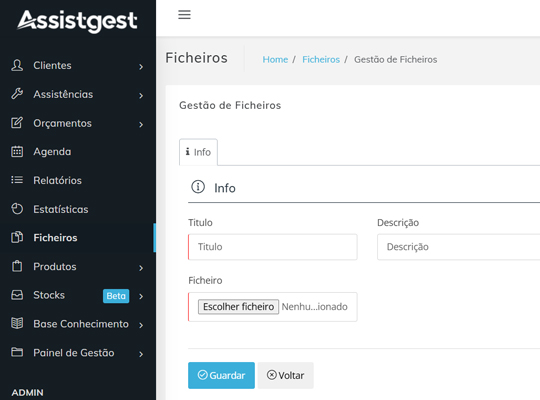
Task: Click the Produtos clipboard icon
Action: point(17,266)
